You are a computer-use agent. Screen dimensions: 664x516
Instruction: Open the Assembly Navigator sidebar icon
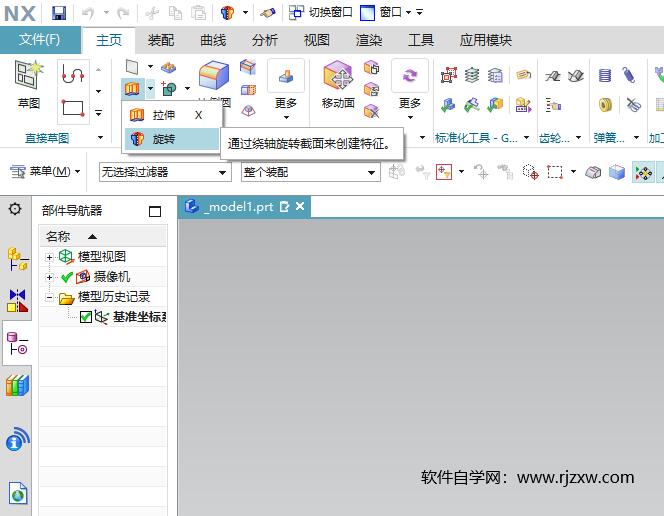coord(17,259)
